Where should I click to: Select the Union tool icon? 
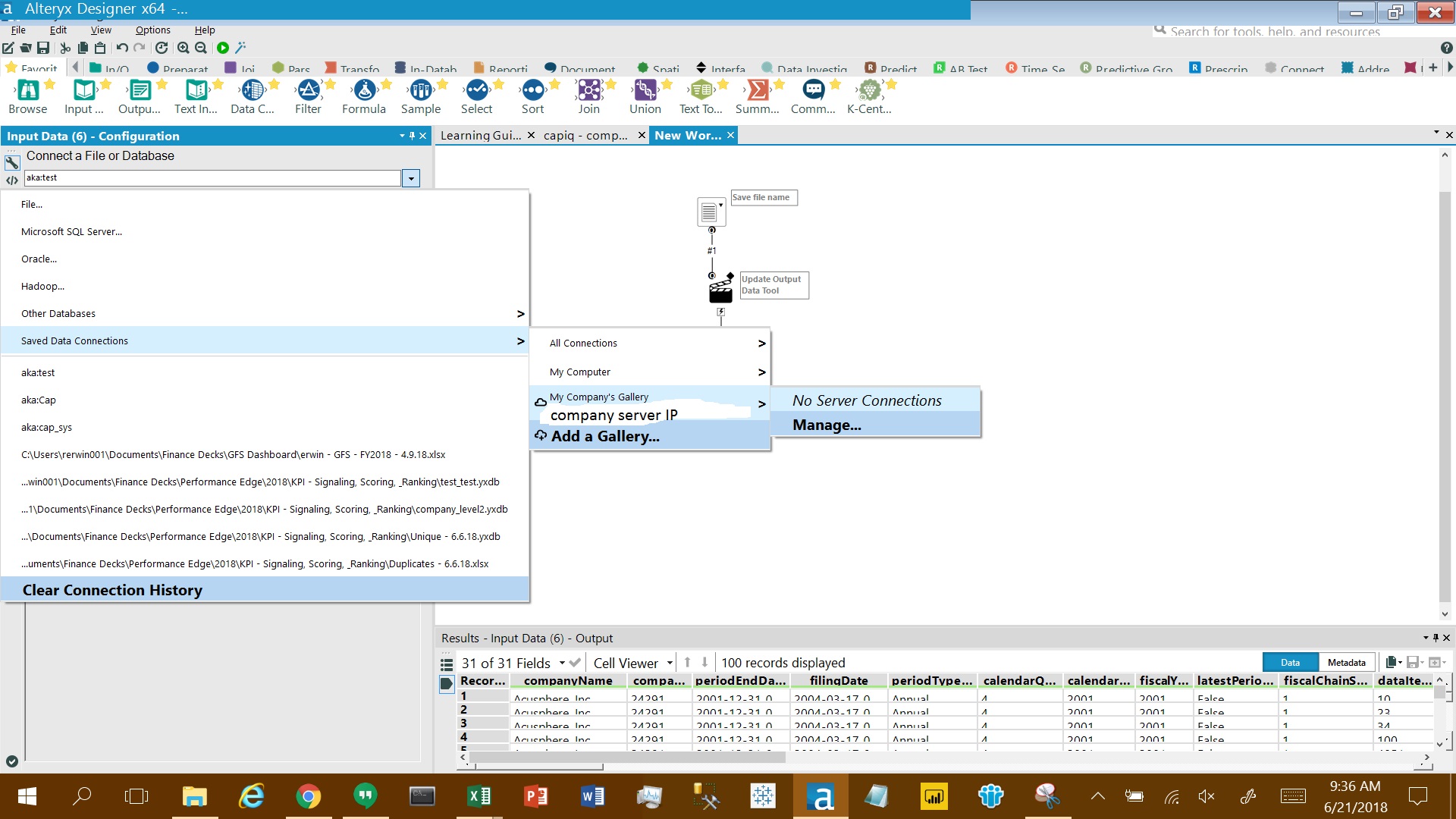coord(645,91)
